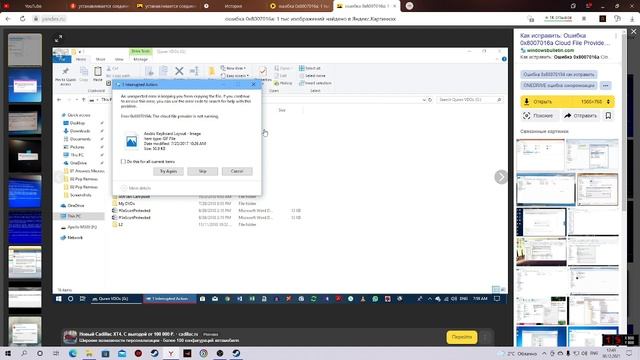Open the taskbar clock and date
640x360 pixels.
(x=612, y=353)
